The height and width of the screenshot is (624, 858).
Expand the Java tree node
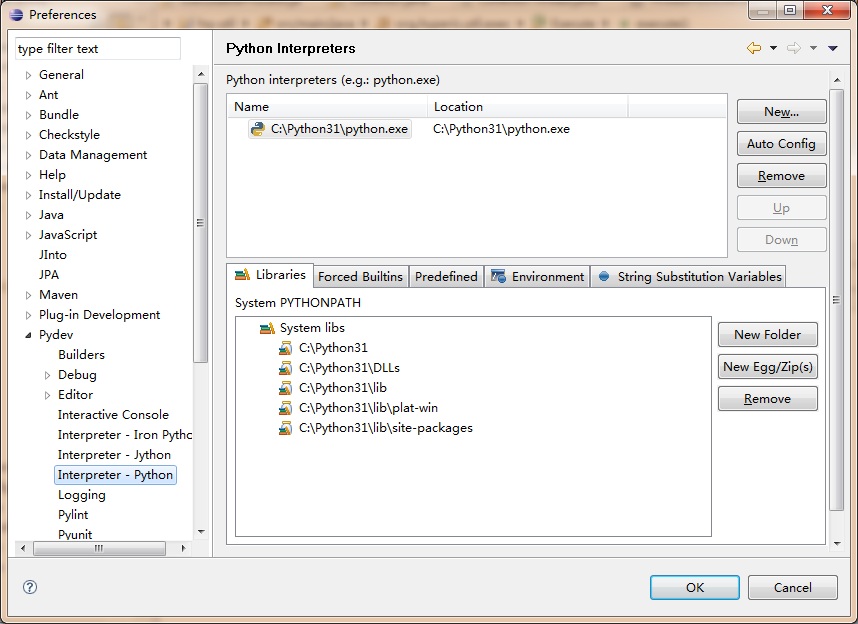[x=28, y=215]
